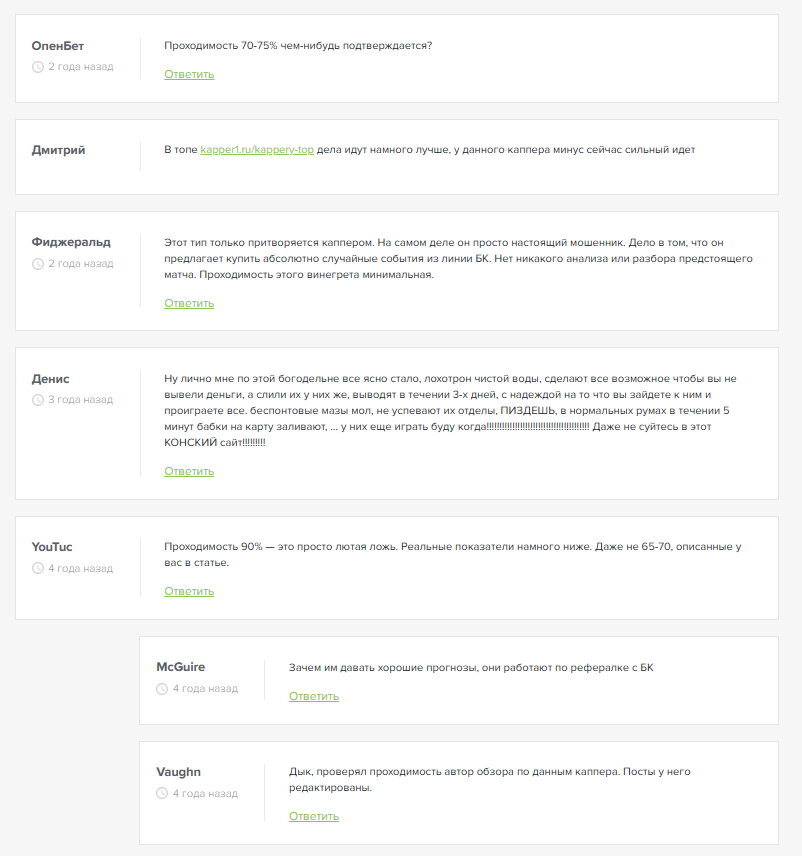Viewport: 802px width, 856px height.
Task: Click the clock icon in Денис's comment
Action: tap(38, 400)
